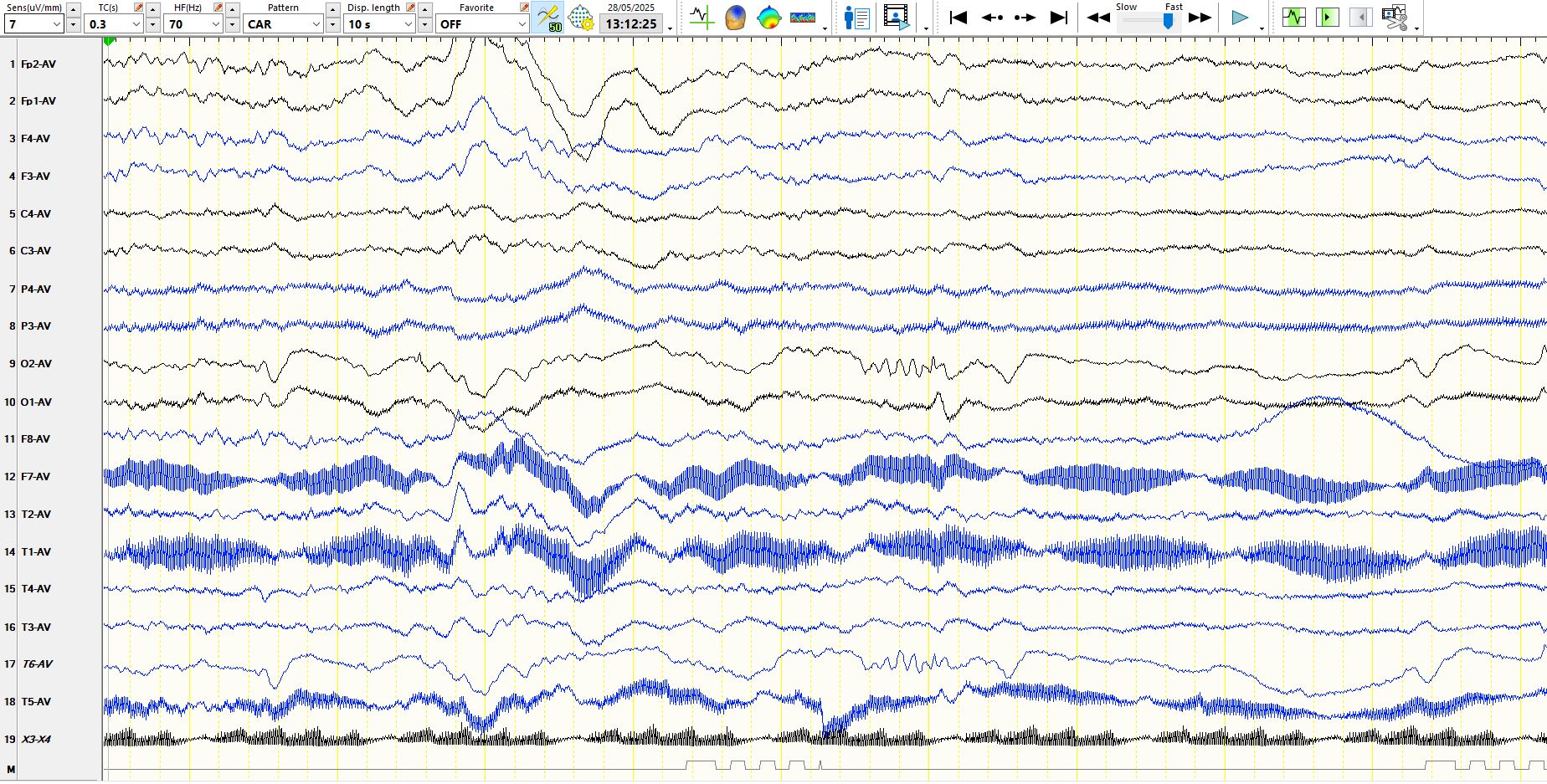1547x784 pixels.
Task: Click the 13:12:25 recording time display
Action: tap(631, 24)
